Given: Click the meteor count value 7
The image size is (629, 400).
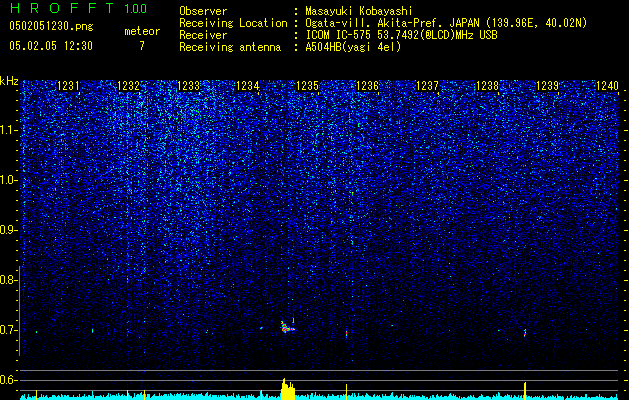Looking at the screenshot, I should pyautogui.click(x=142, y=46).
